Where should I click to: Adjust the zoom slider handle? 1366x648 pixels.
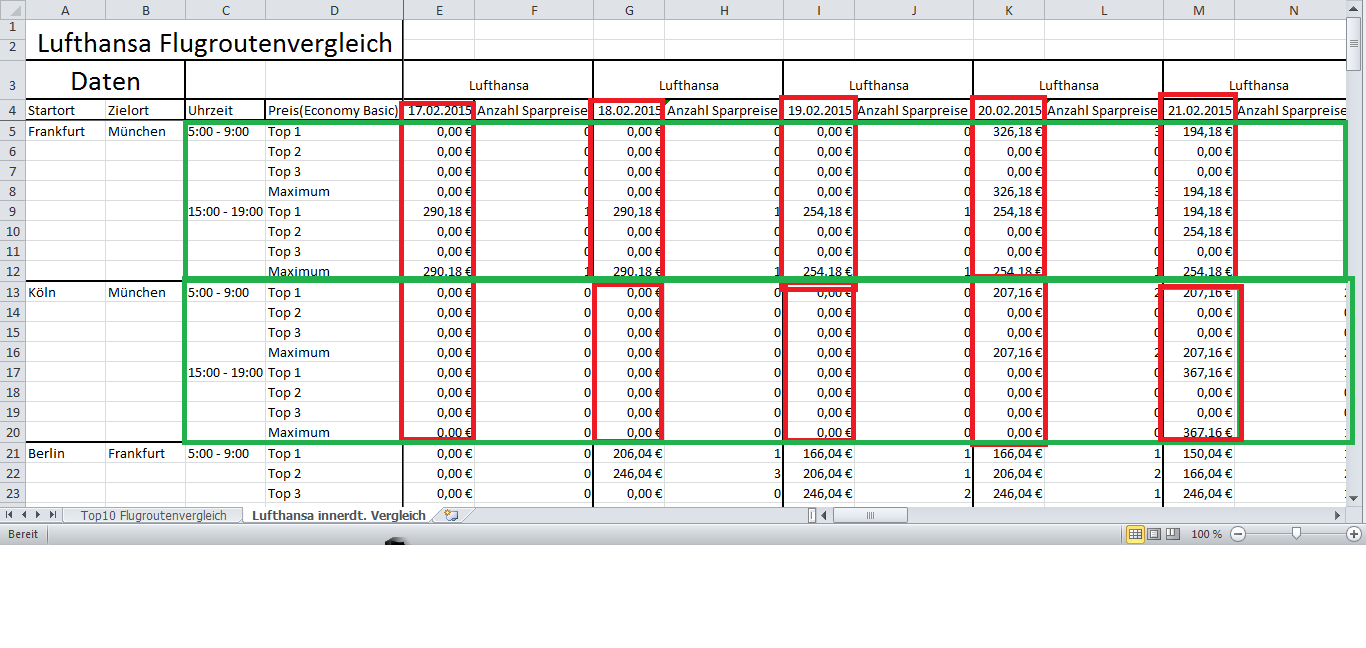pos(1296,534)
